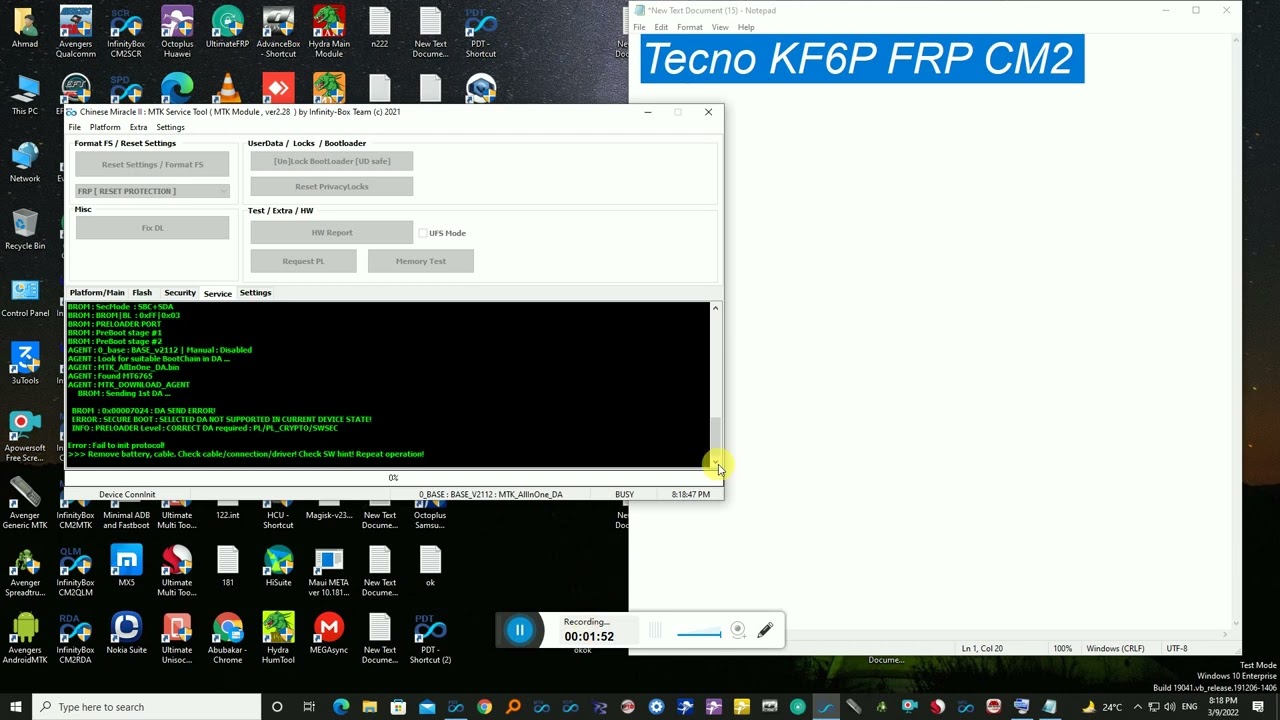Open AdvanceBox Shortcut desktop icon
Viewport: 1280px width, 720px height.
(x=278, y=32)
